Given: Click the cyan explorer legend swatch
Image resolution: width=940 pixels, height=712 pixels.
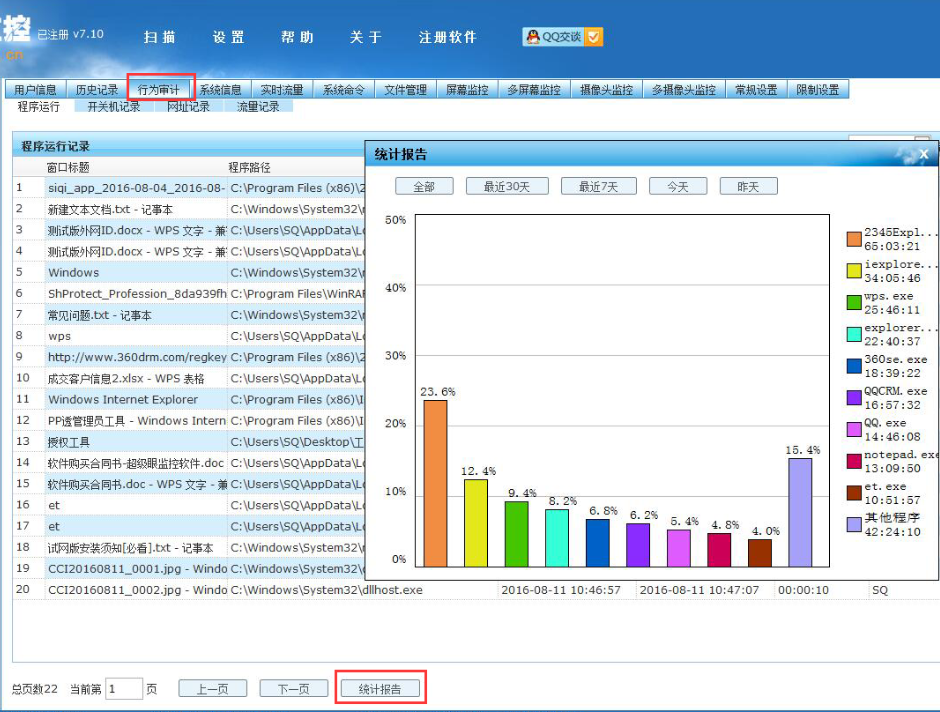Looking at the screenshot, I should tap(854, 334).
